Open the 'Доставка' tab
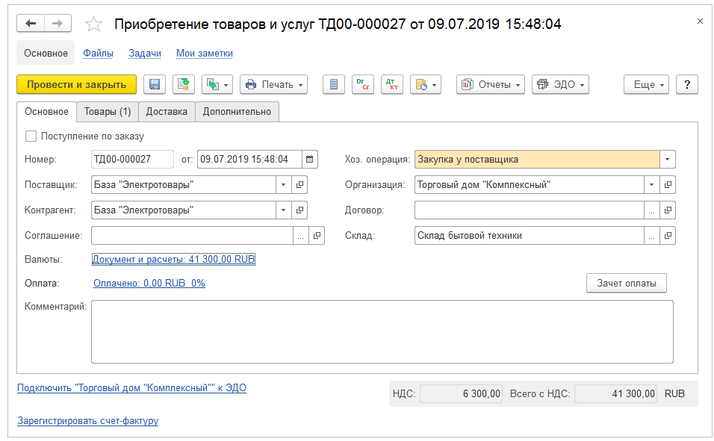This screenshot has width=714, height=441. (166, 111)
